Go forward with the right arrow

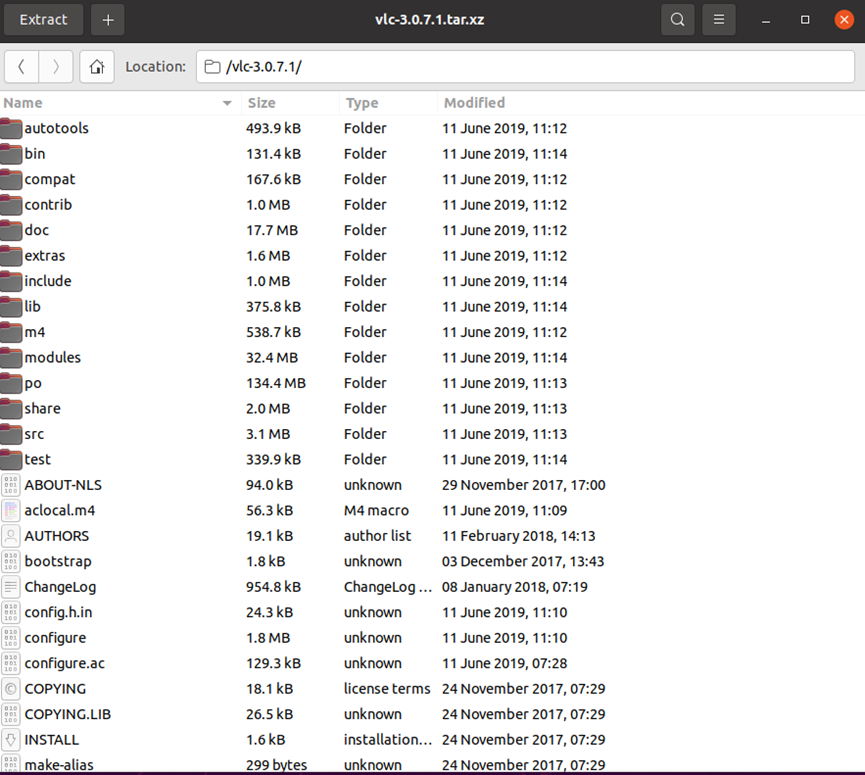[56, 67]
